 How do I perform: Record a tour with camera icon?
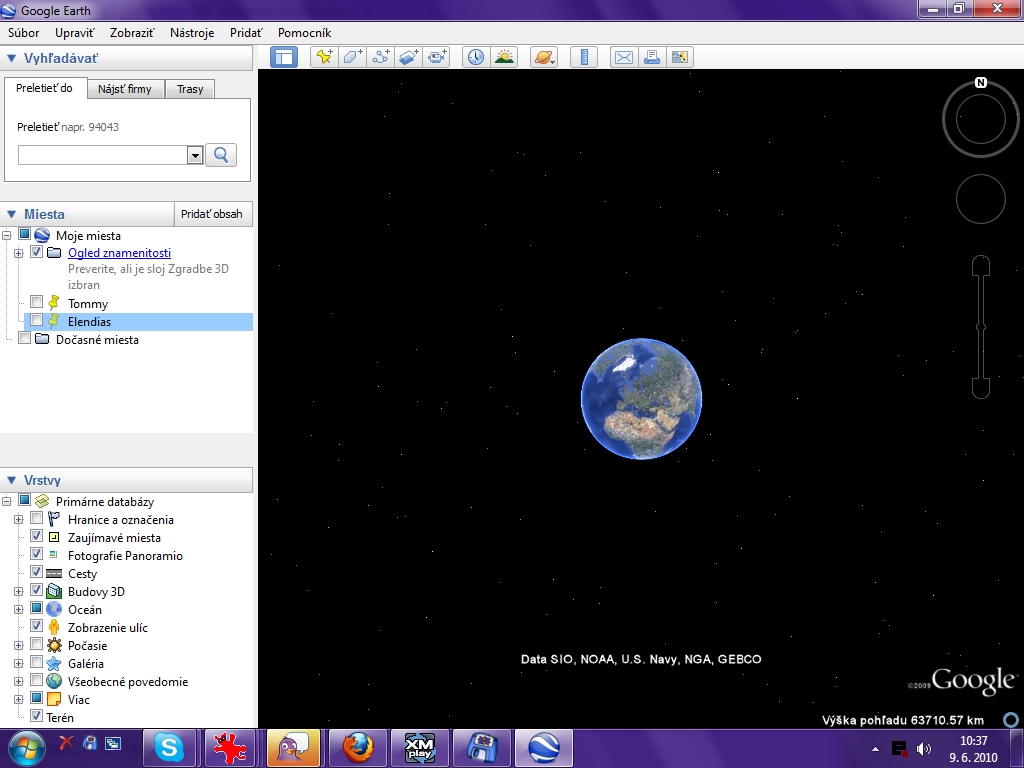[437, 57]
